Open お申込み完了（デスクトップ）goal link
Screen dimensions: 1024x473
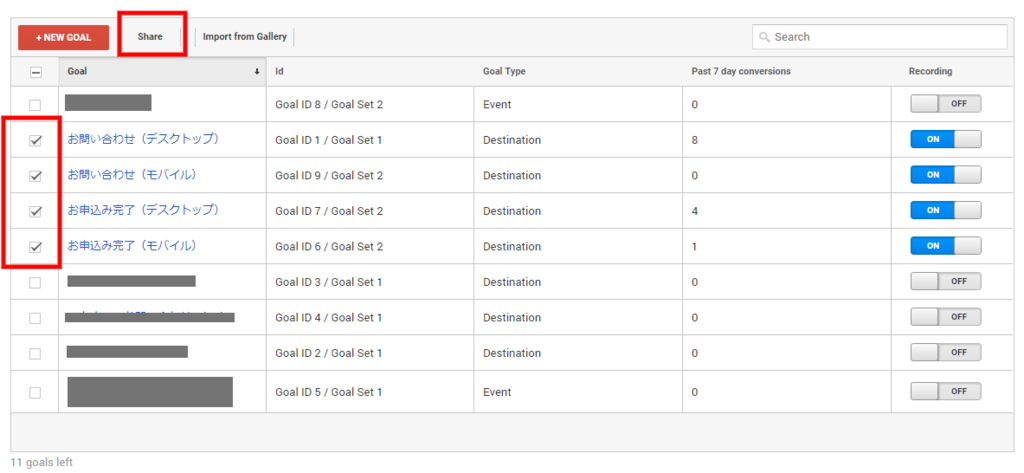click(x=144, y=210)
